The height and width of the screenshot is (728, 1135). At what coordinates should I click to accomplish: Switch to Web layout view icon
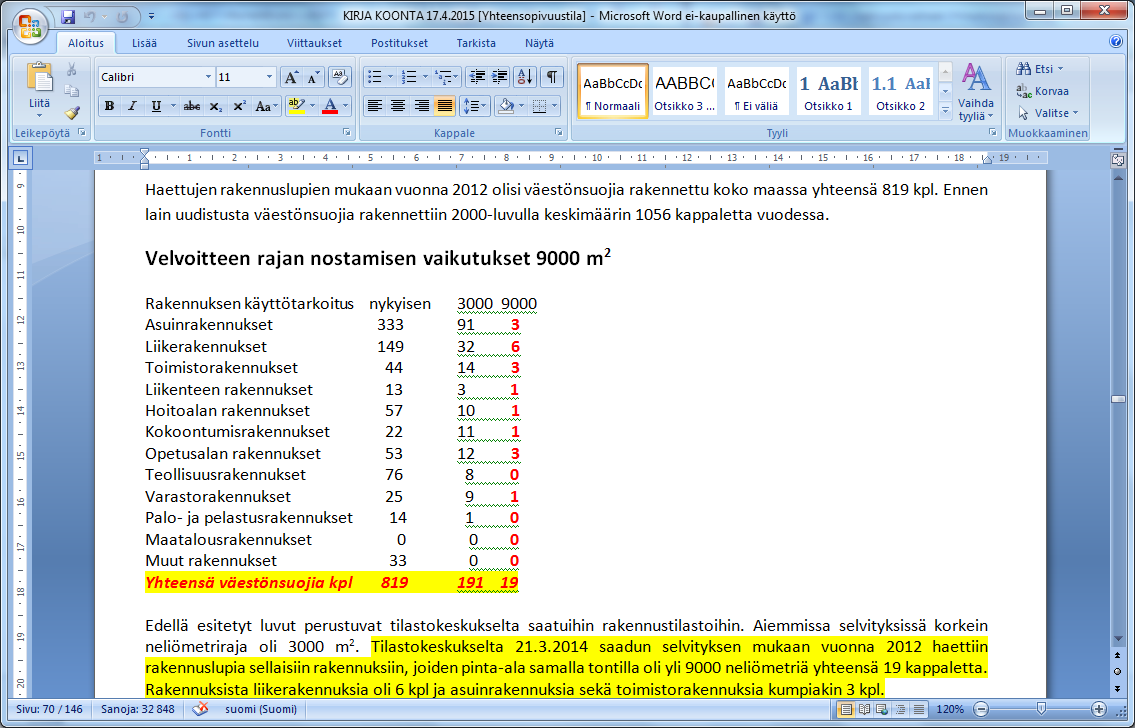882,709
